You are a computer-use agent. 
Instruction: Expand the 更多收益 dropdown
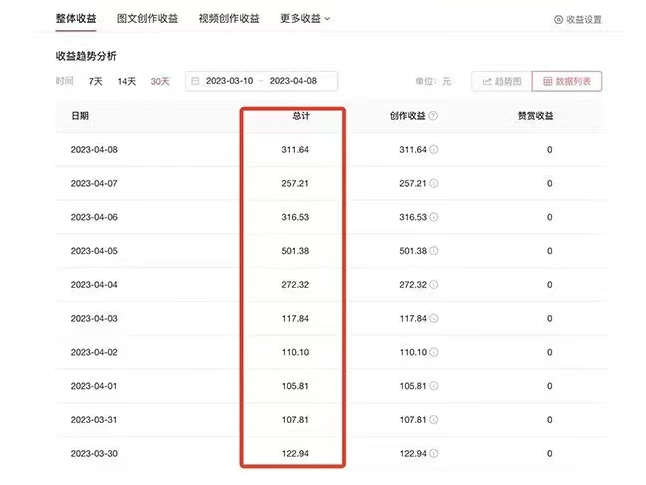(x=305, y=18)
